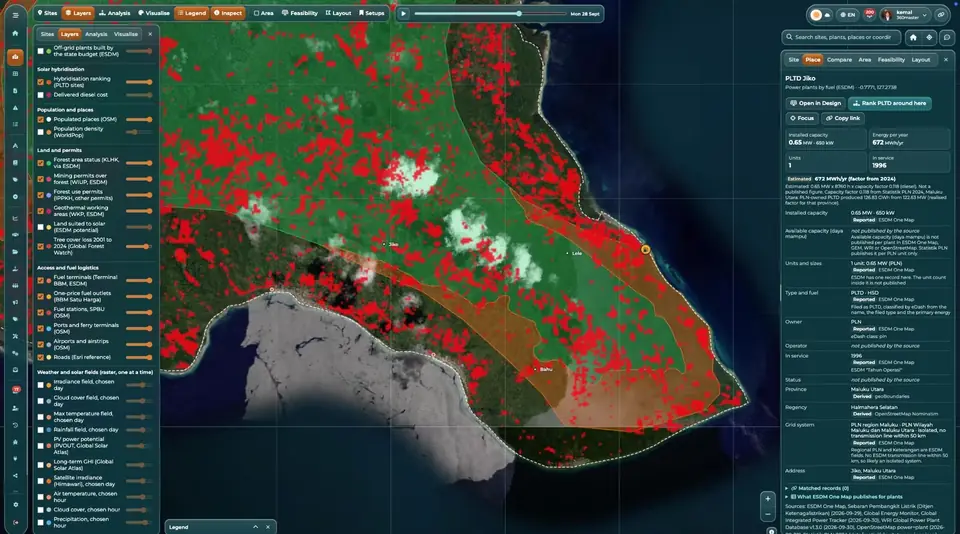The height and width of the screenshot is (534, 960).
Task: Click the logout icon at sidebar bottom
Action: pyautogui.click(x=15, y=522)
